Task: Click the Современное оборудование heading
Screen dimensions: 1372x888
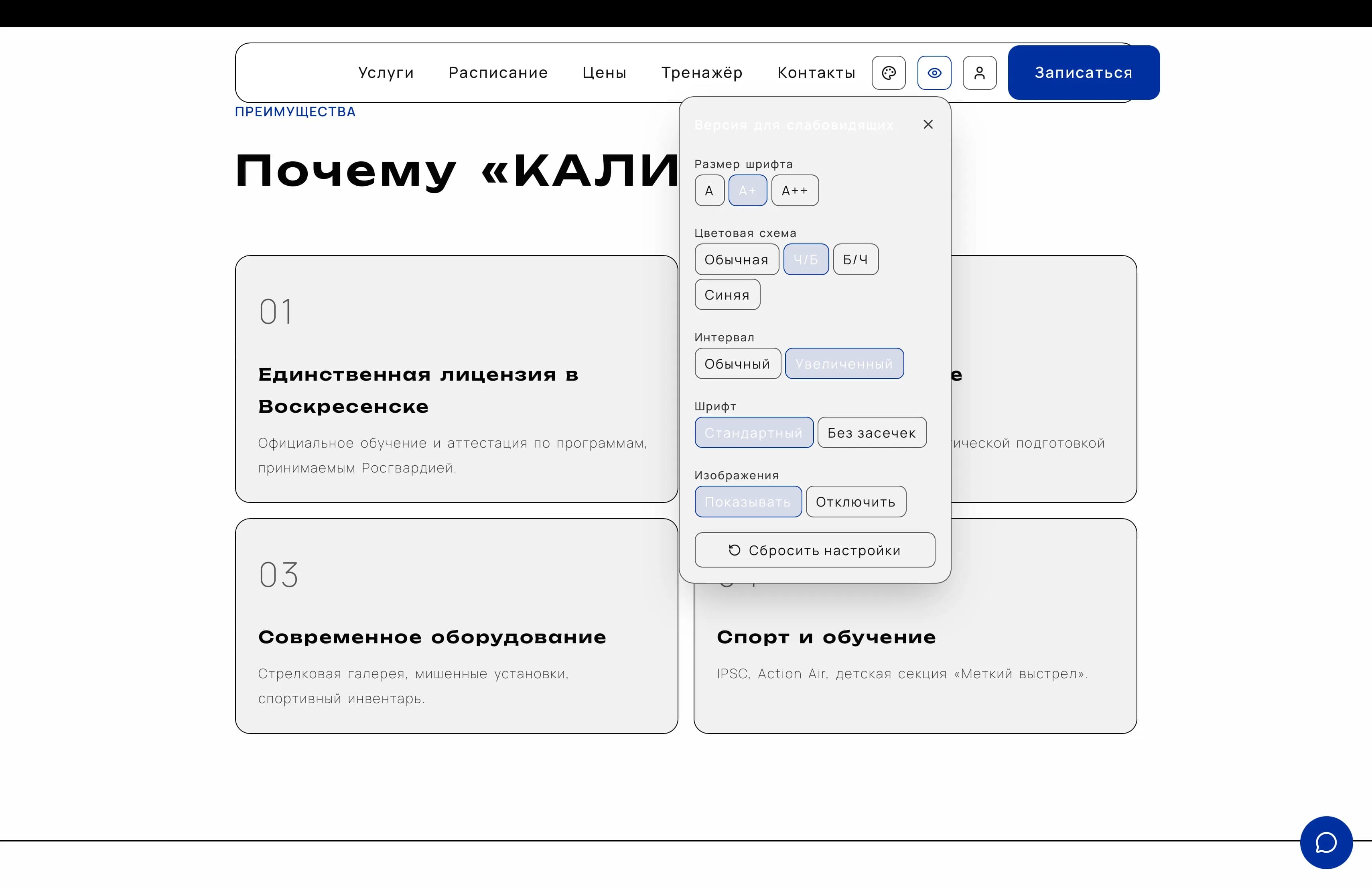Action: [x=432, y=637]
